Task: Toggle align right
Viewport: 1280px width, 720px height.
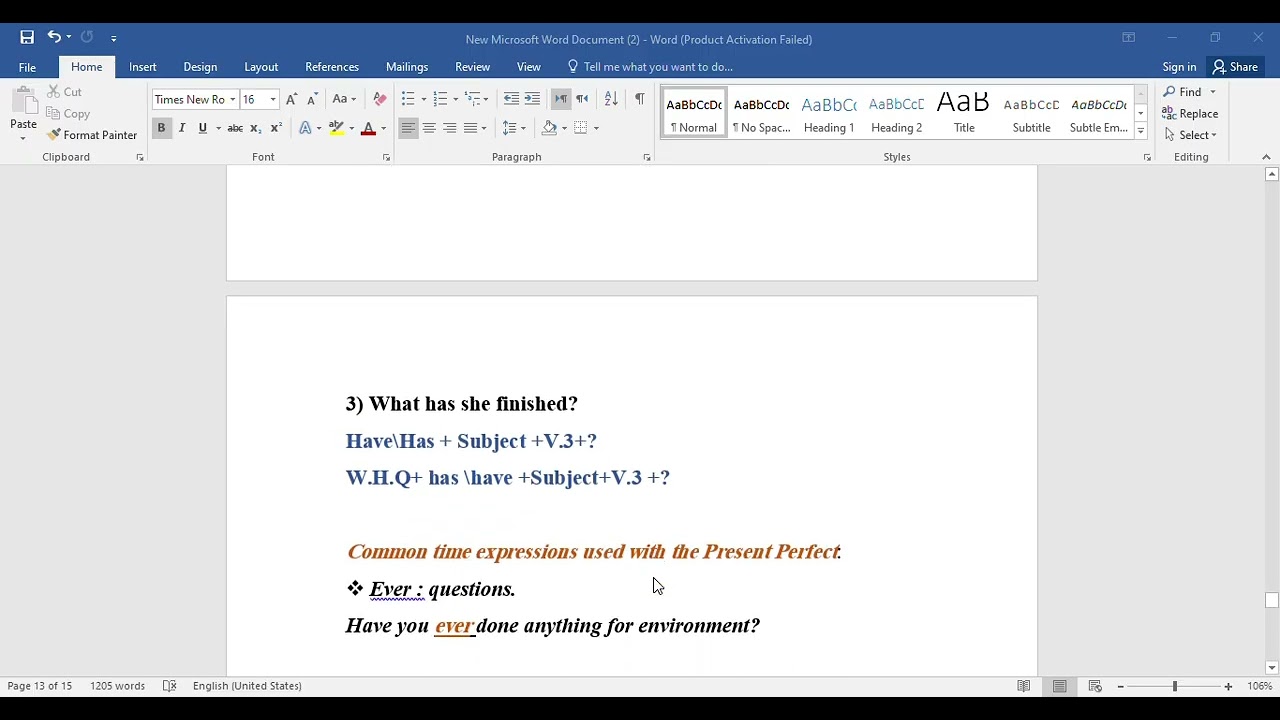Action: click(450, 128)
